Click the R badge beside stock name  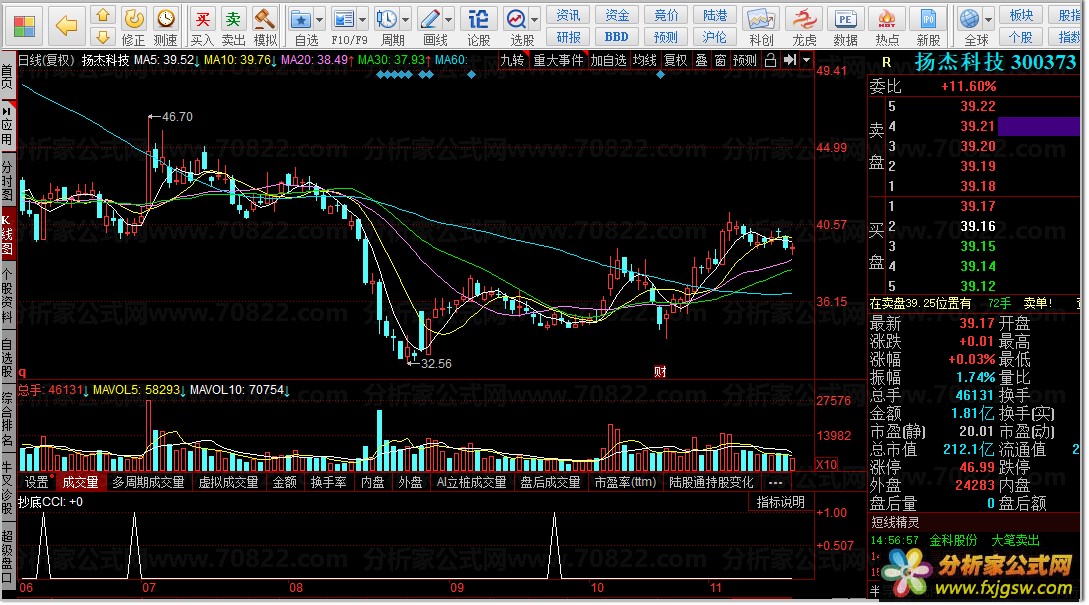click(x=886, y=63)
